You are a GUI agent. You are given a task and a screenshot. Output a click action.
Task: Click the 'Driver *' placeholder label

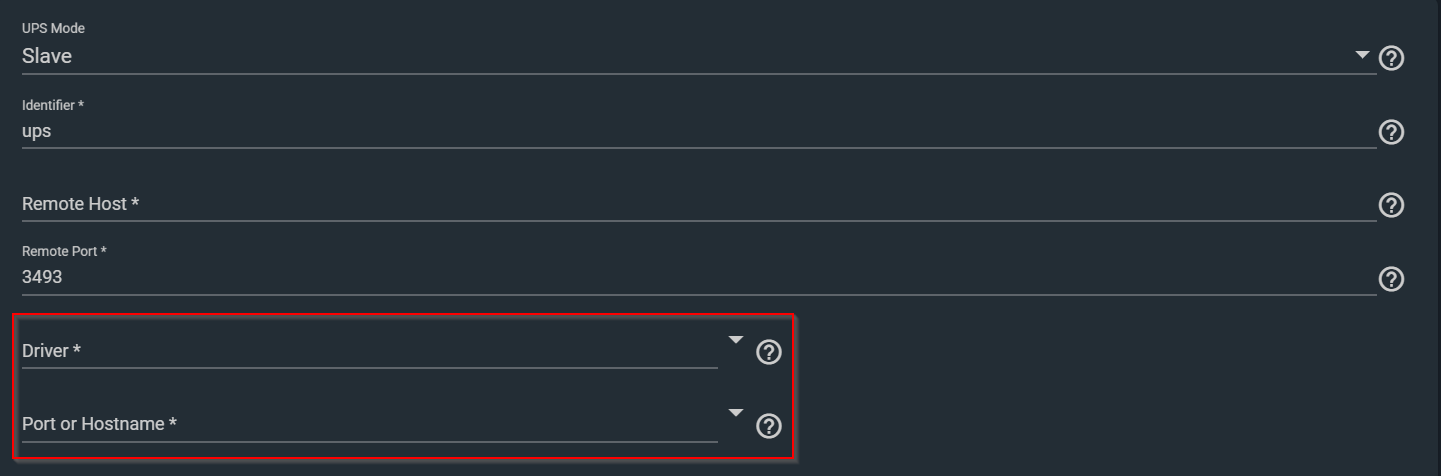[x=51, y=351]
